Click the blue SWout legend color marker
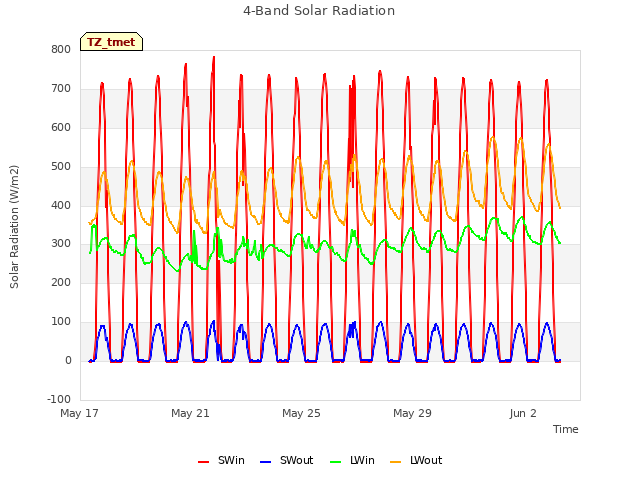 [265, 462]
